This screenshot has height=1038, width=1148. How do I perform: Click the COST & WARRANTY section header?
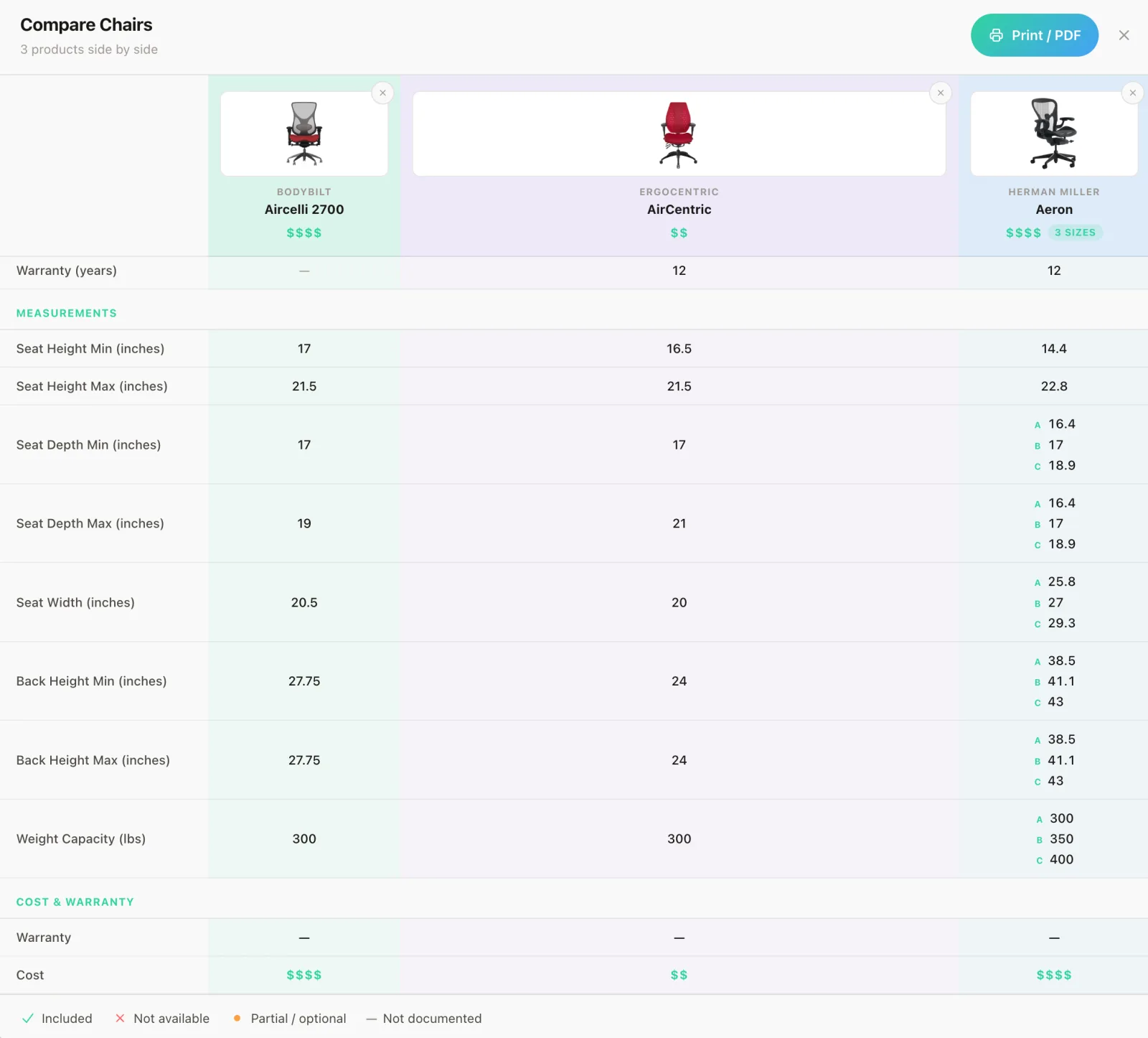(x=75, y=902)
